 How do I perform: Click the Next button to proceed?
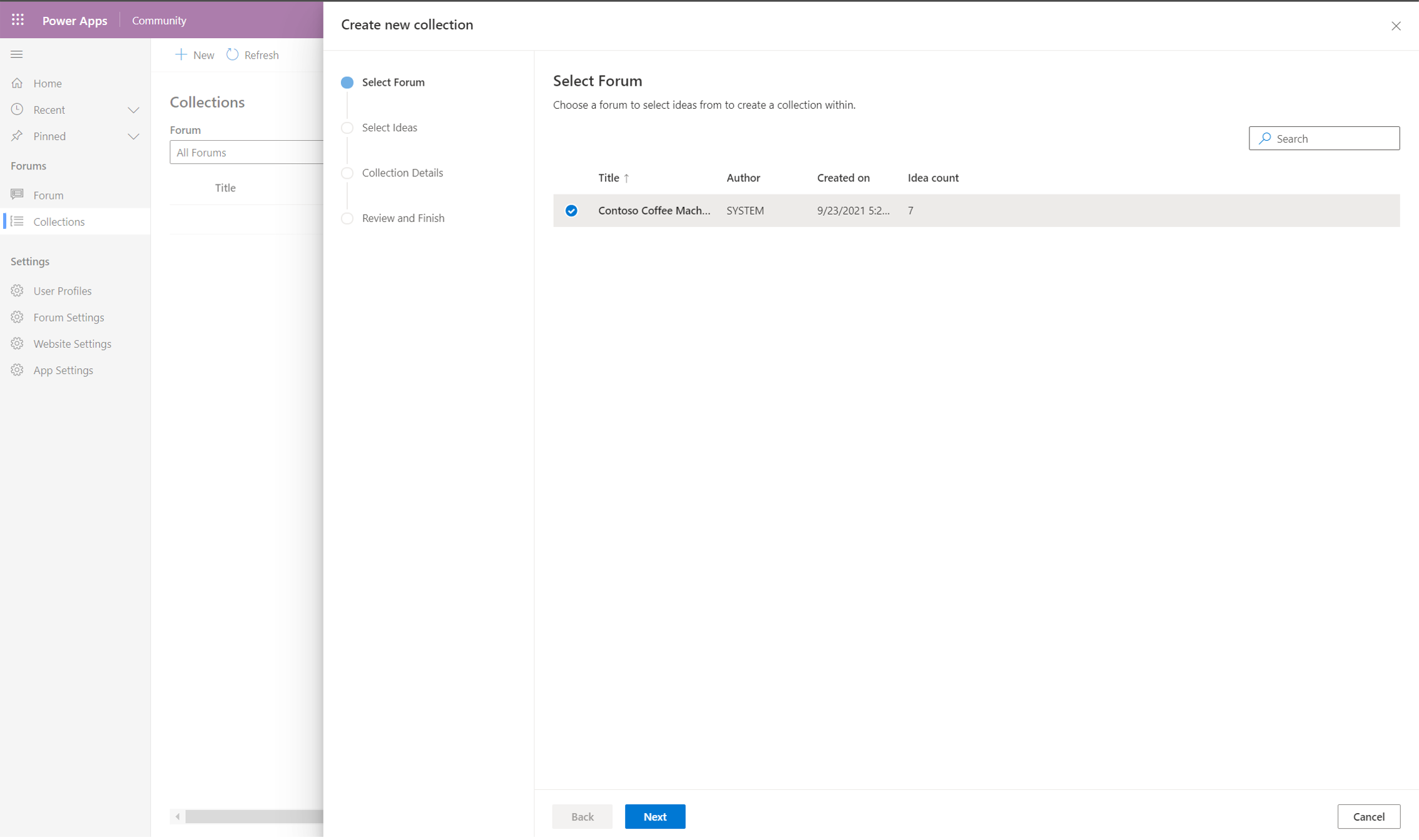point(655,817)
